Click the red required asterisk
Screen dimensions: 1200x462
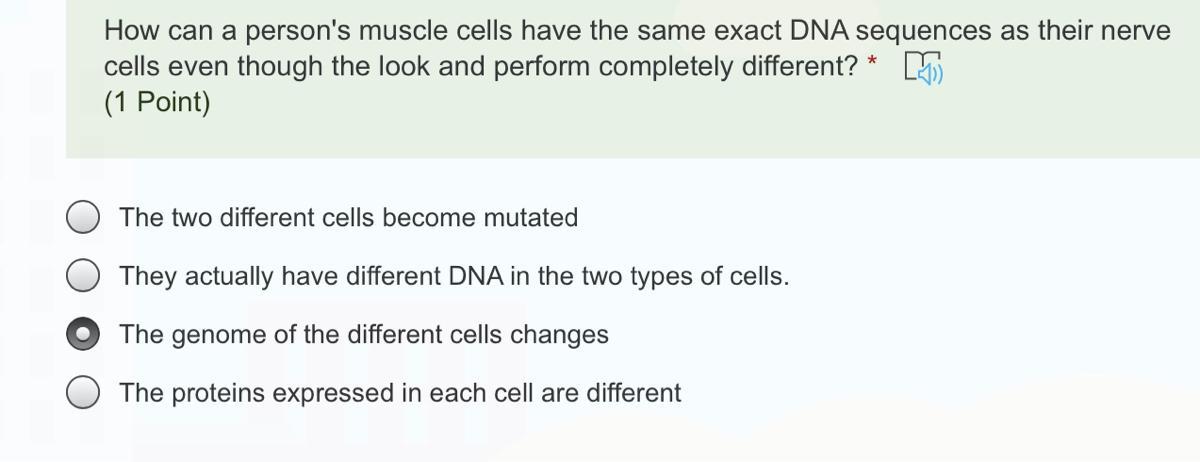click(x=874, y=63)
